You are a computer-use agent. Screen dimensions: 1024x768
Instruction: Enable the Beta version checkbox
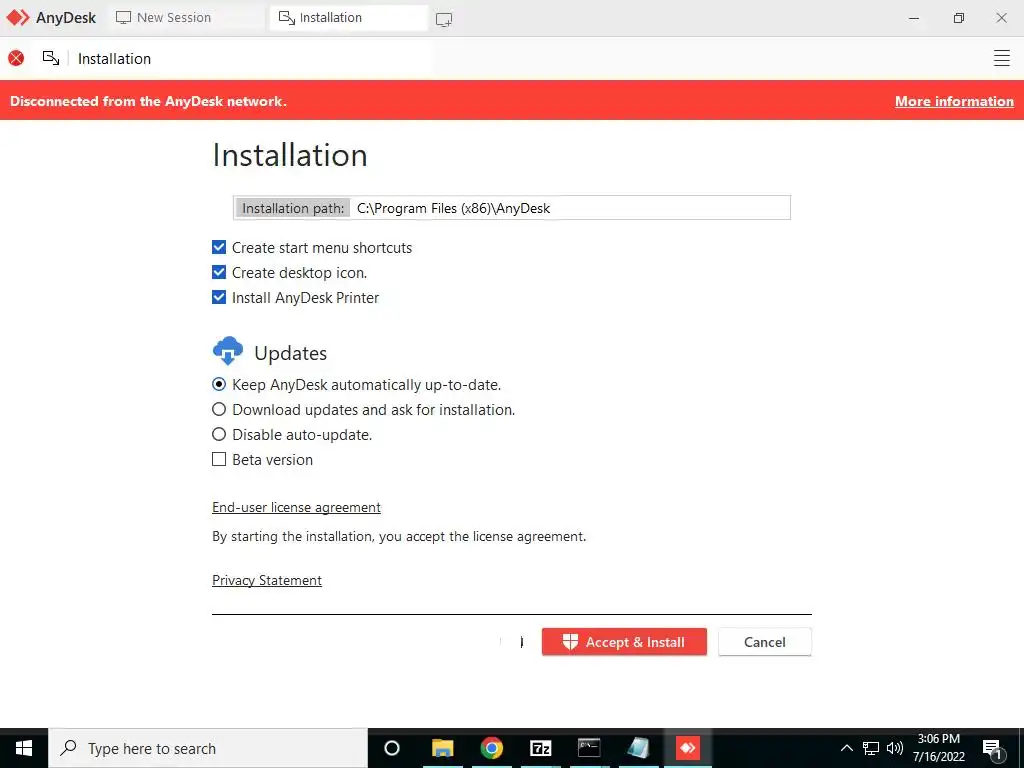(x=219, y=459)
